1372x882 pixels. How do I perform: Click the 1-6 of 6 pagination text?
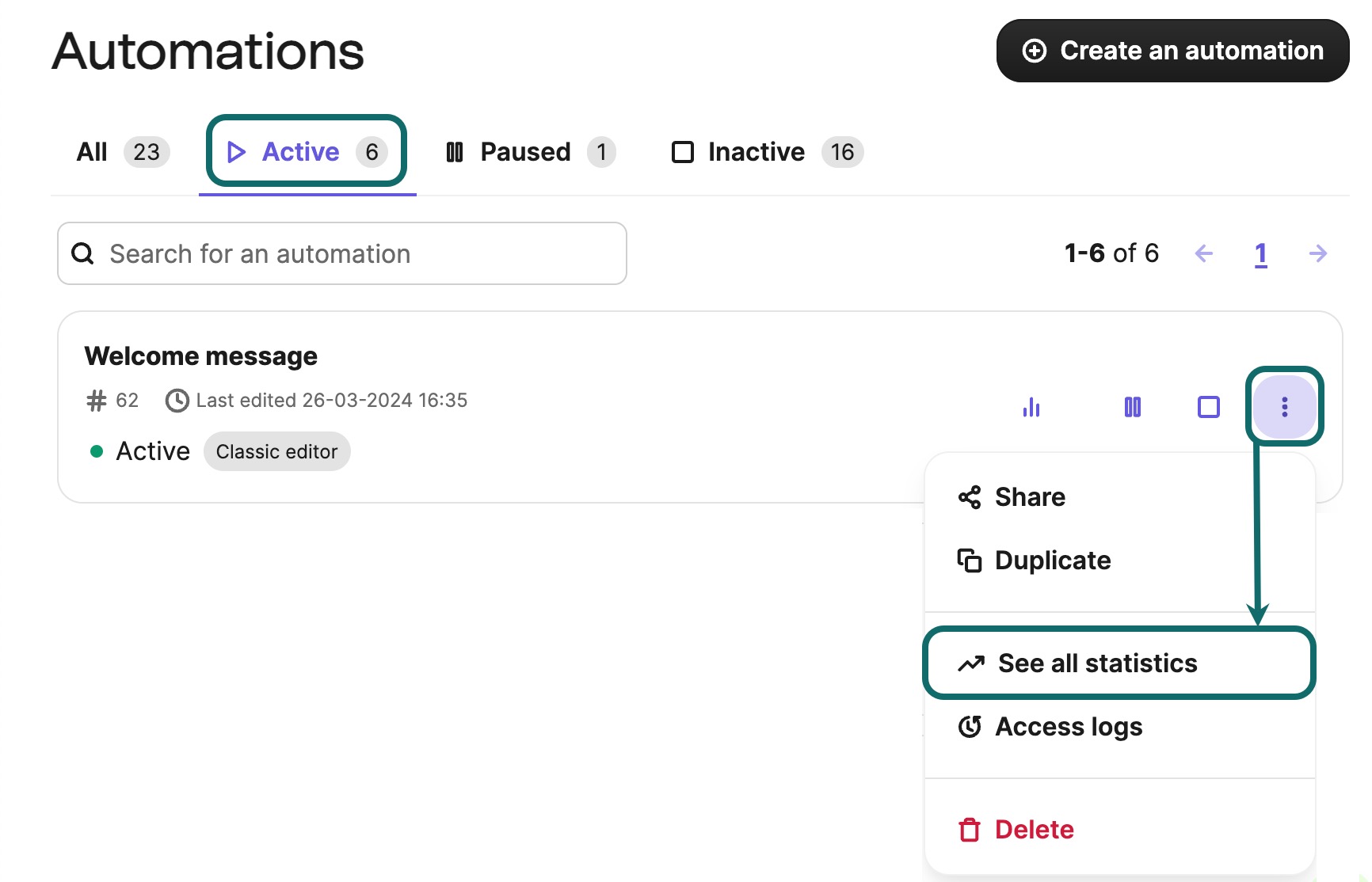1111,253
